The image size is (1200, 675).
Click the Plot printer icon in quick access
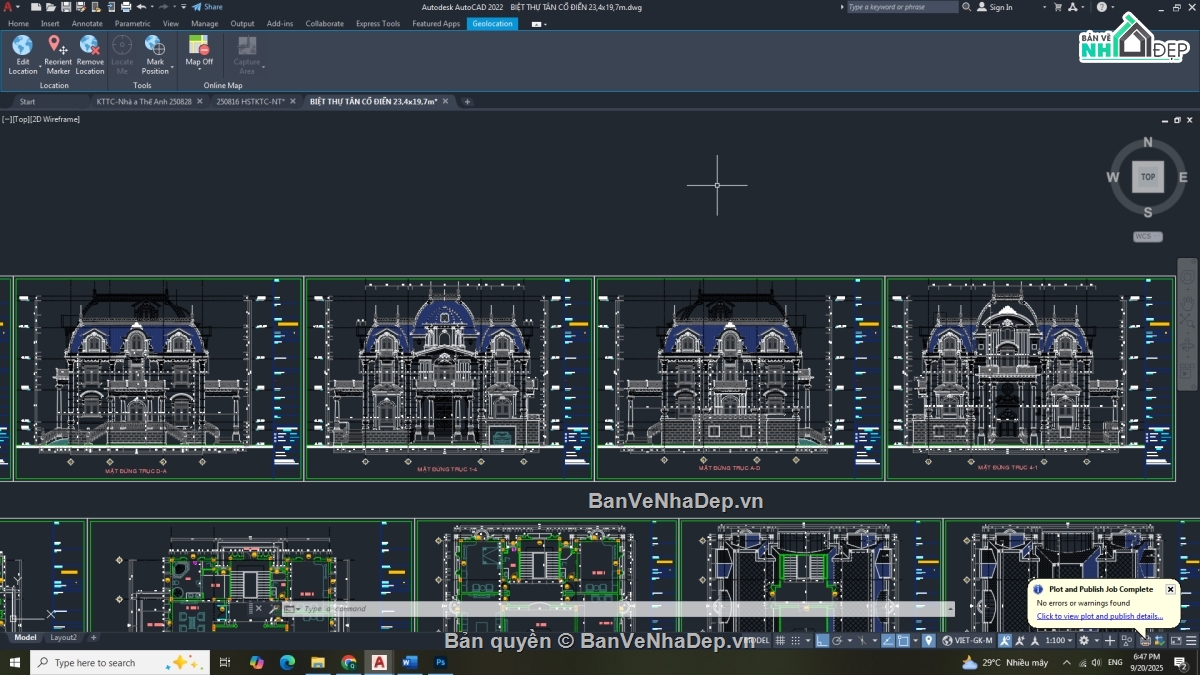pyautogui.click(x=126, y=7)
